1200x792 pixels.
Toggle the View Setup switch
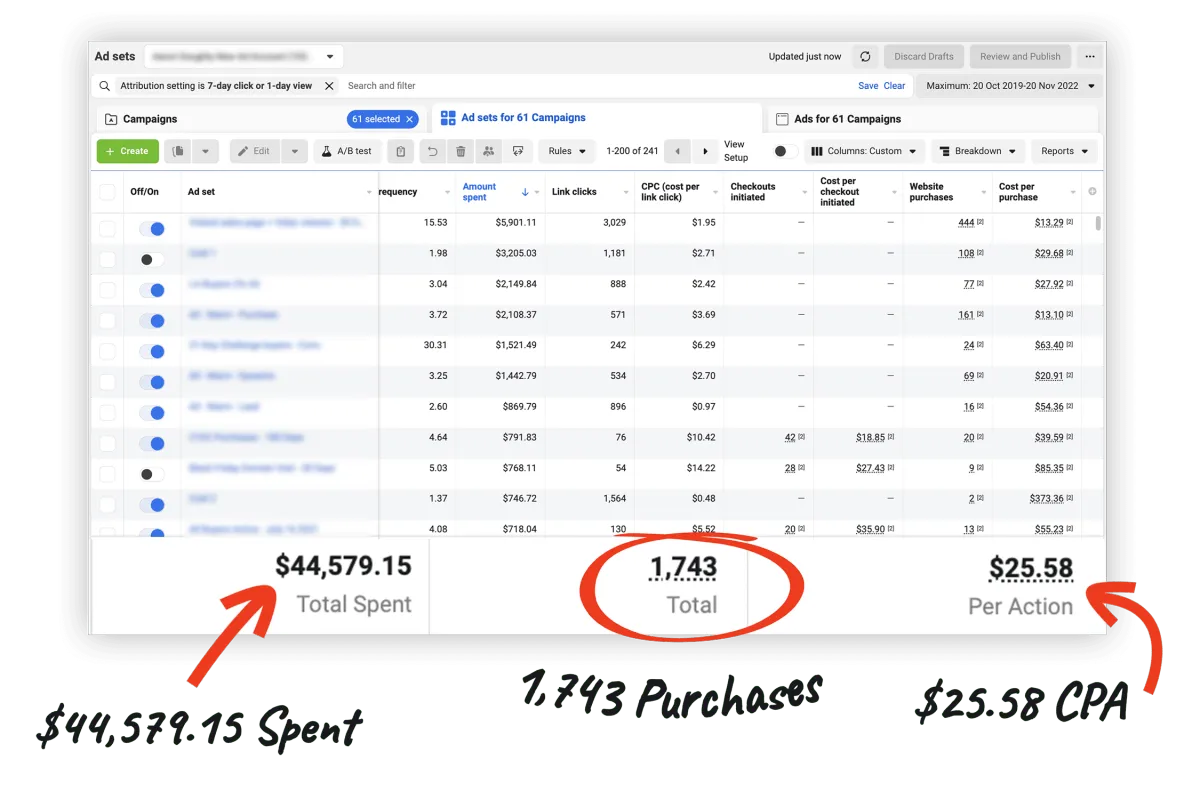tap(786, 151)
